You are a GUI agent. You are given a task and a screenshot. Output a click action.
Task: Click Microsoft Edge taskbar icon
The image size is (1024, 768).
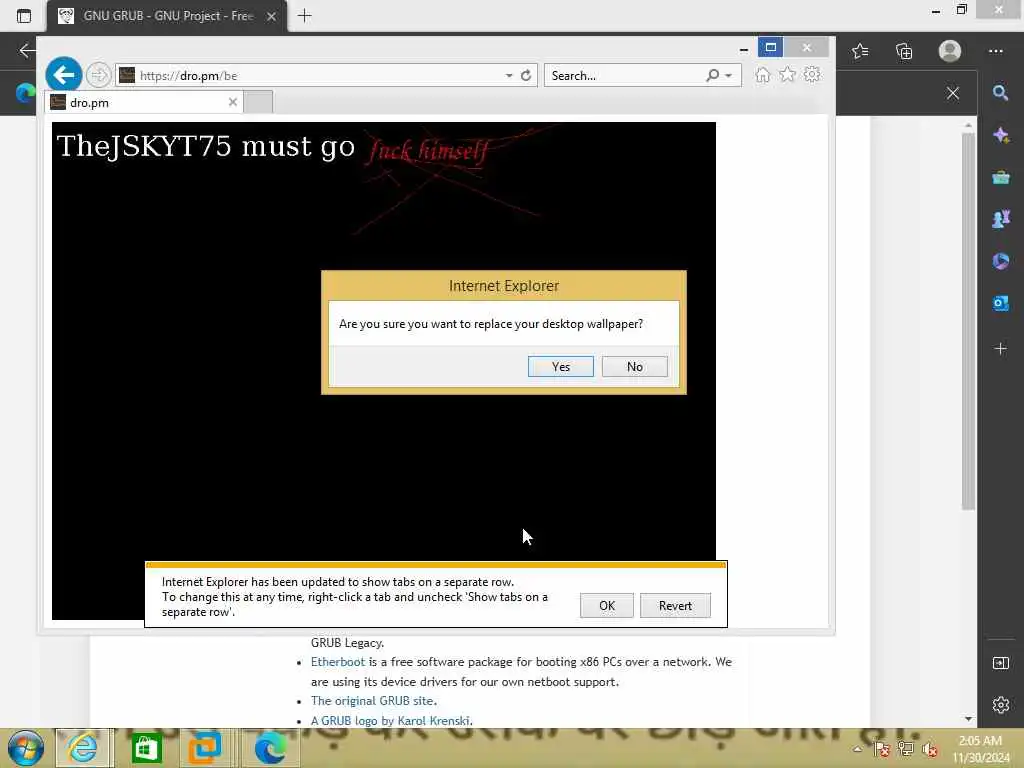pos(270,748)
